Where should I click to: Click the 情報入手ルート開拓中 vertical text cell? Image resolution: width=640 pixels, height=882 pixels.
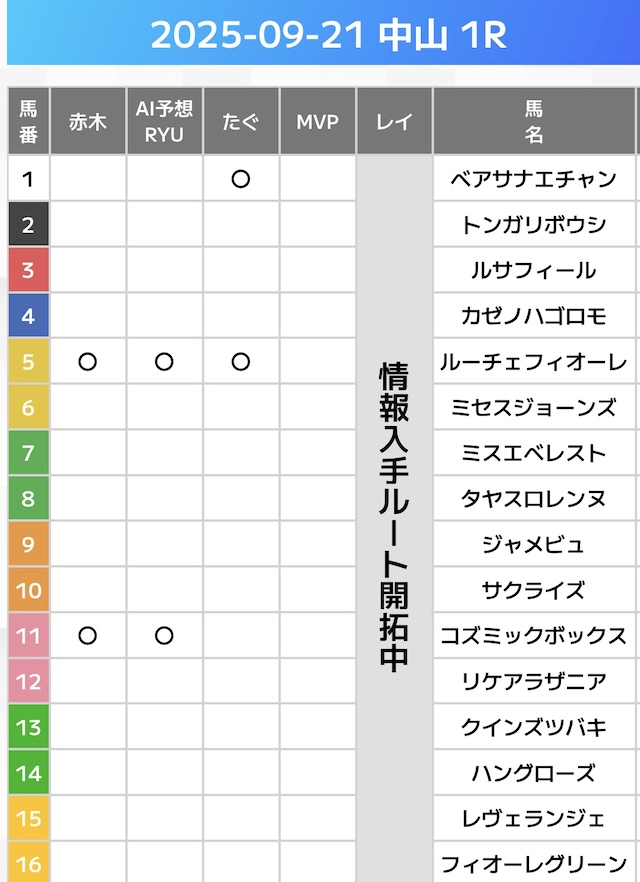click(x=394, y=517)
